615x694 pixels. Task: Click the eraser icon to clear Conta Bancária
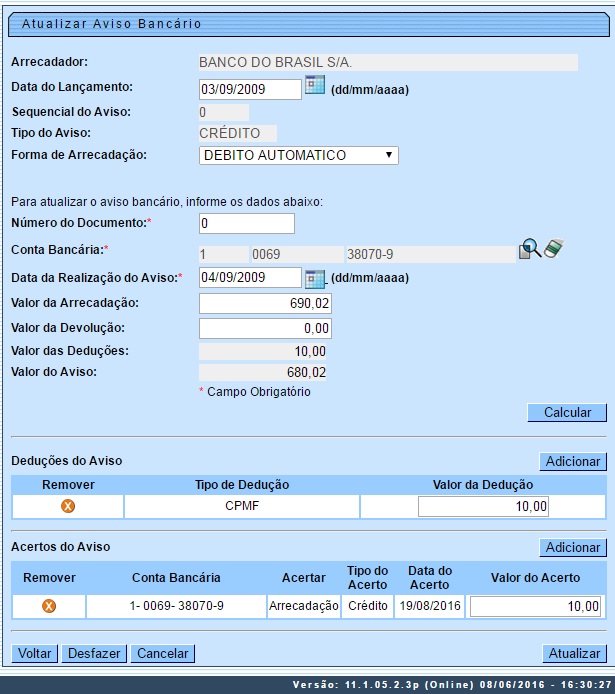(x=555, y=249)
